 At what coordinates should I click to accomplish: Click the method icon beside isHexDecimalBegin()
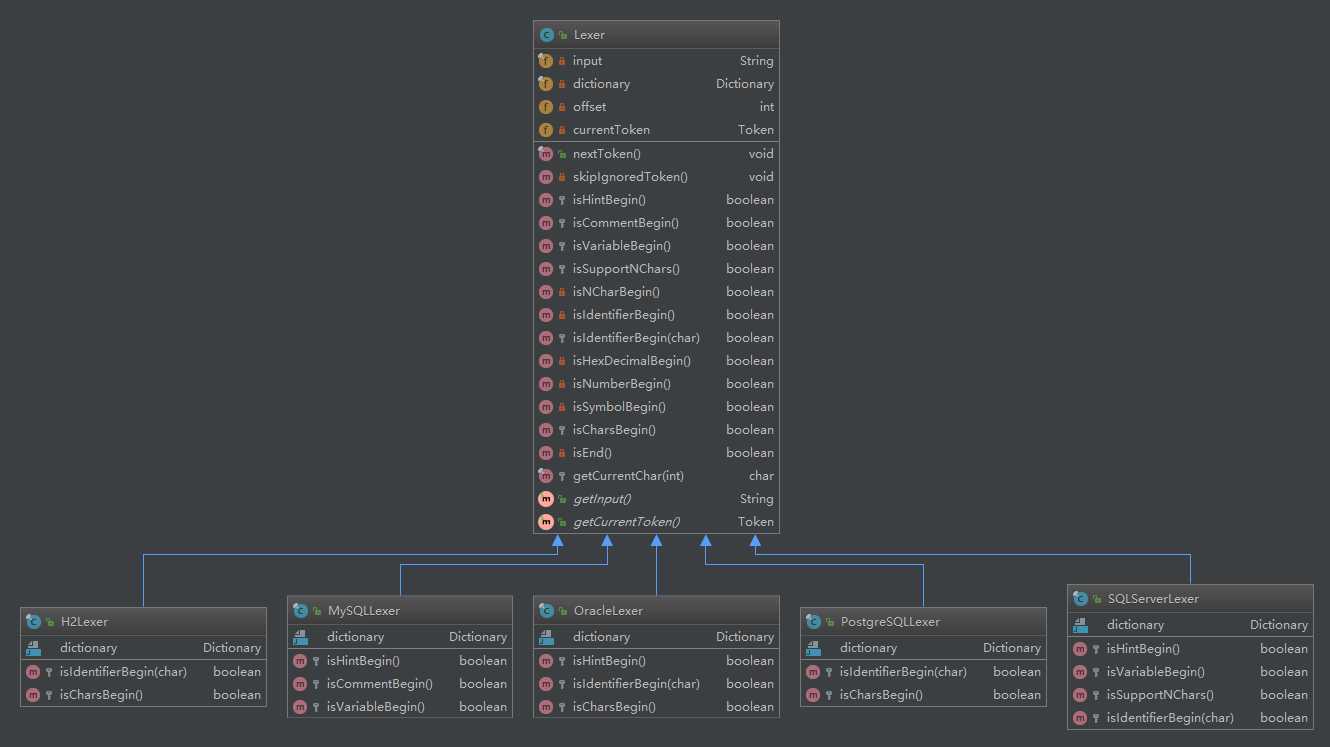click(x=546, y=361)
